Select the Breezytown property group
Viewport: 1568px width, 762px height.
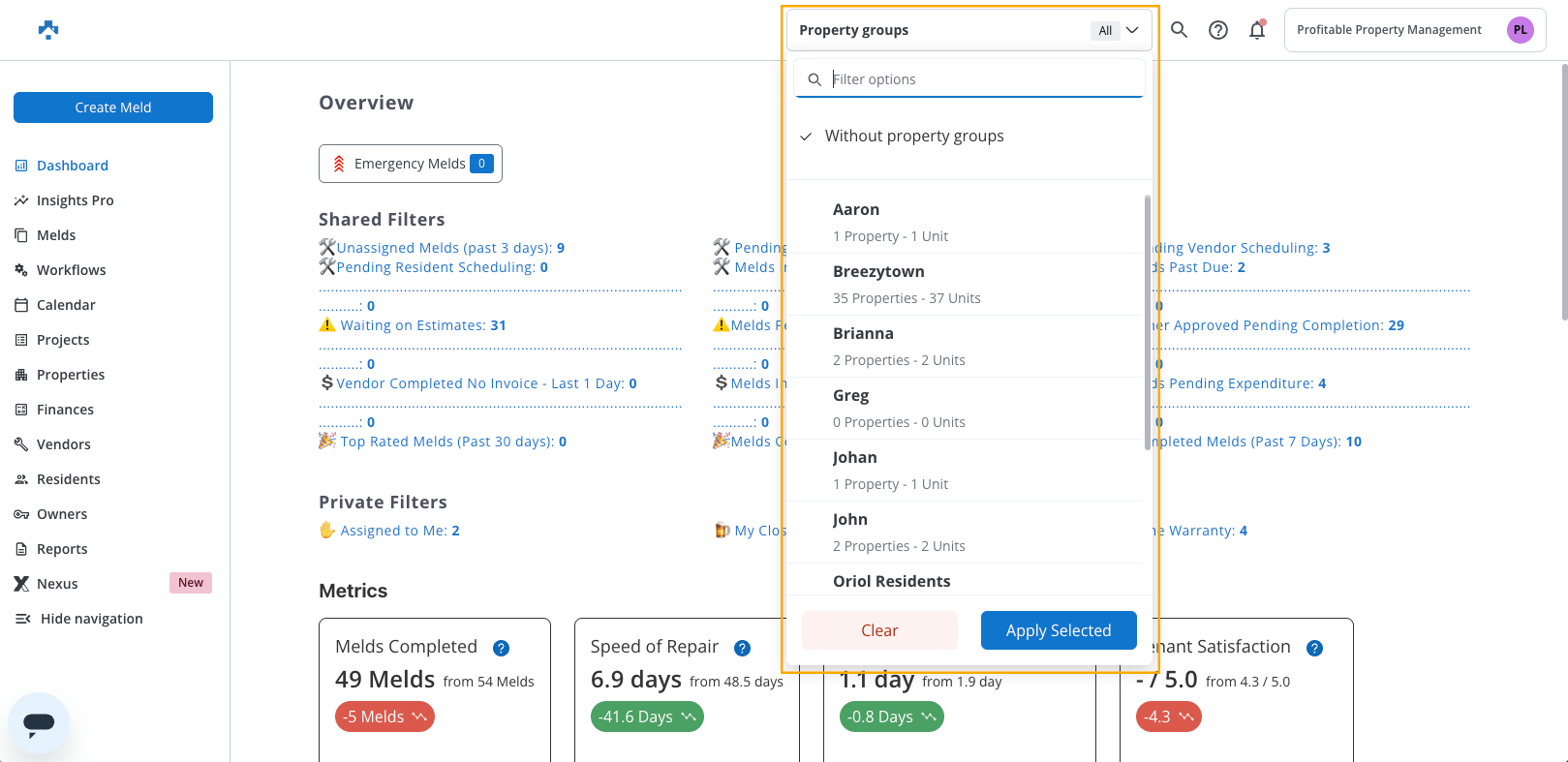click(965, 285)
